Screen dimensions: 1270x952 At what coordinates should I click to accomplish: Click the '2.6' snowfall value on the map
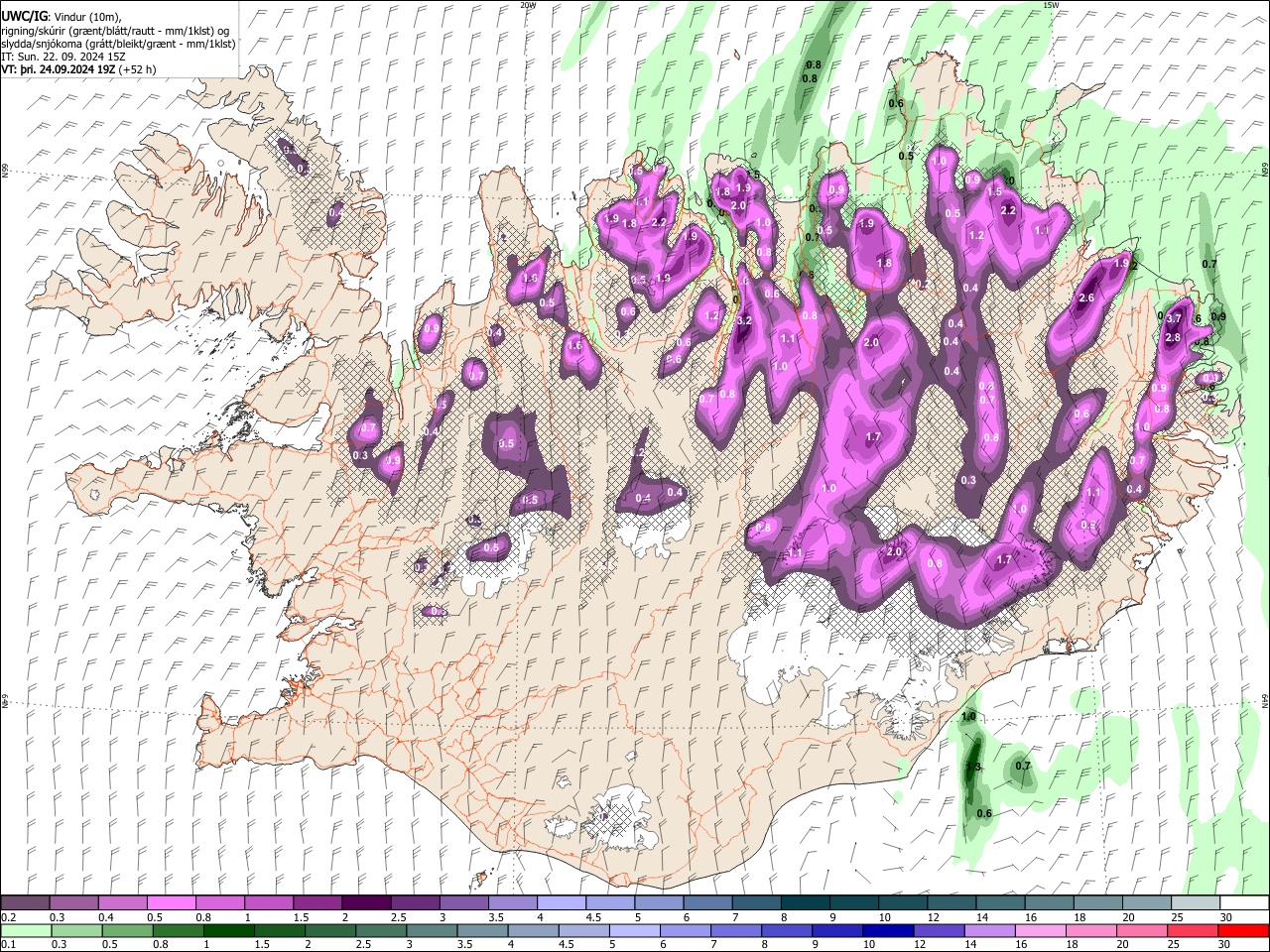(x=1085, y=297)
